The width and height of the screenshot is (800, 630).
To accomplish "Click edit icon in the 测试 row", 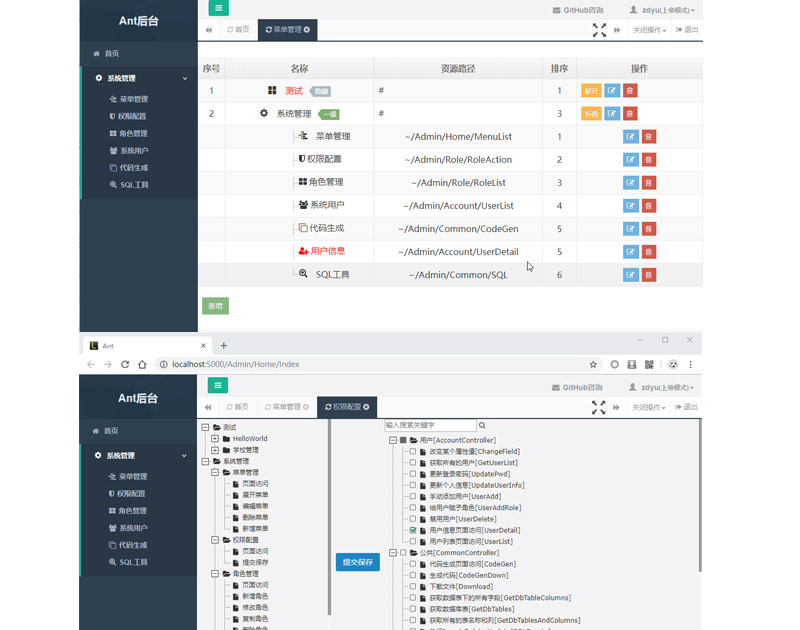I will (x=611, y=91).
